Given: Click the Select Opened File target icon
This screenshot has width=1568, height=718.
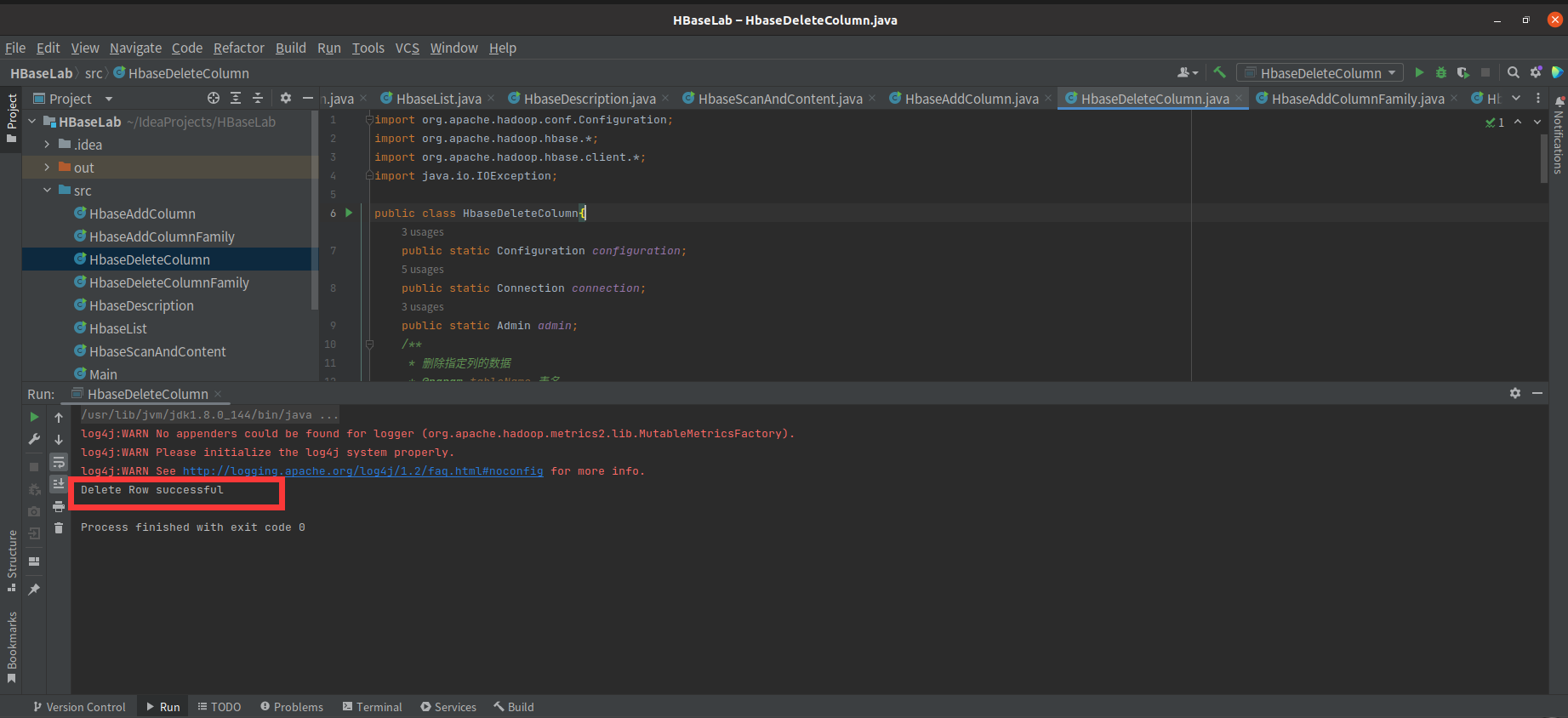Looking at the screenshot, I should (x=214, y=99).
